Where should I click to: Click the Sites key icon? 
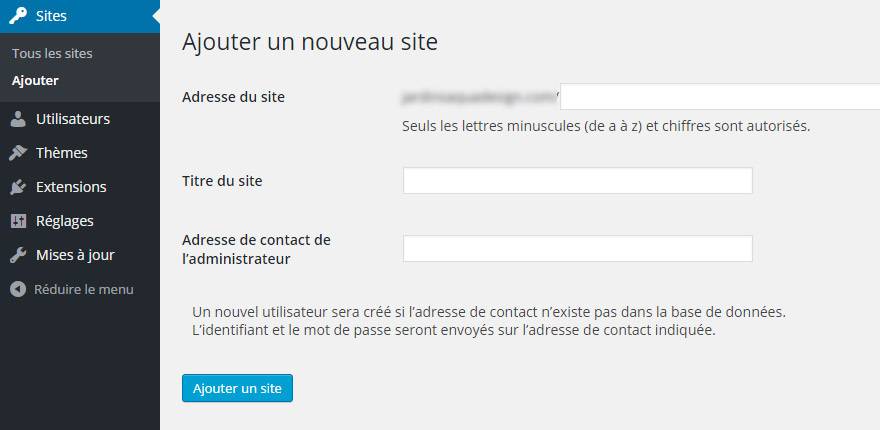(18, 16)
